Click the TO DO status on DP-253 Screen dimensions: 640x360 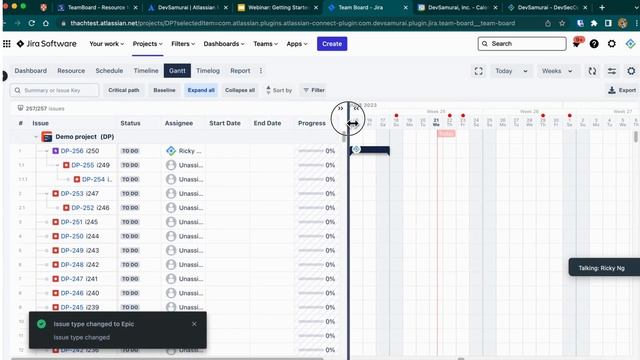(x=130, y=193)
